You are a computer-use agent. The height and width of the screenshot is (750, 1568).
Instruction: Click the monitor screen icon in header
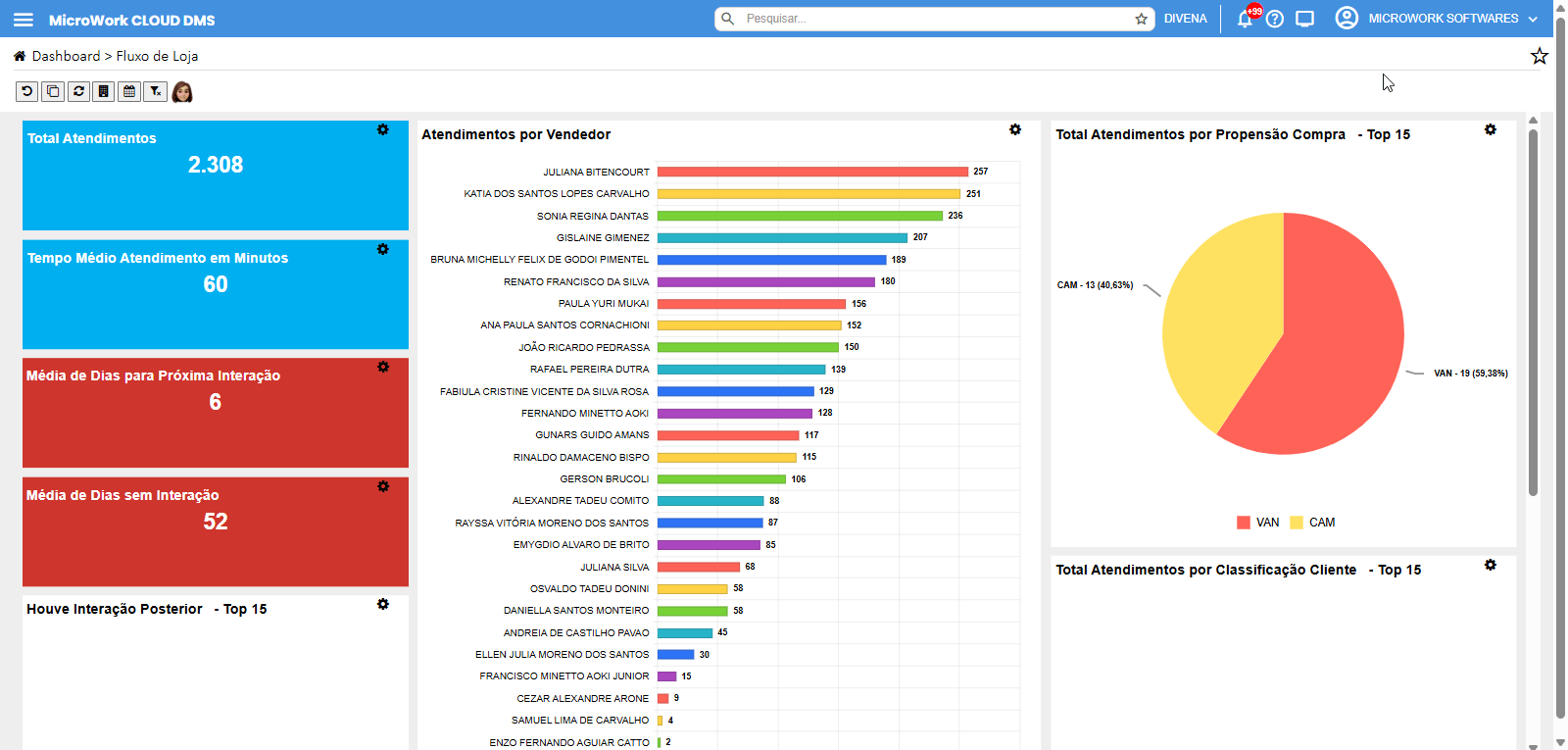click(x=1304, y=19)
